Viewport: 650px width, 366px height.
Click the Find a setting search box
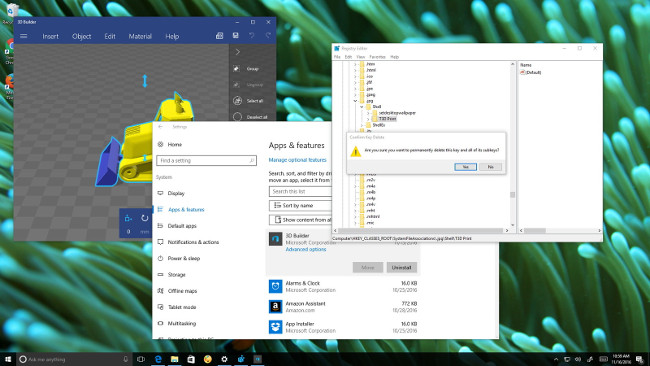point(206,160)
